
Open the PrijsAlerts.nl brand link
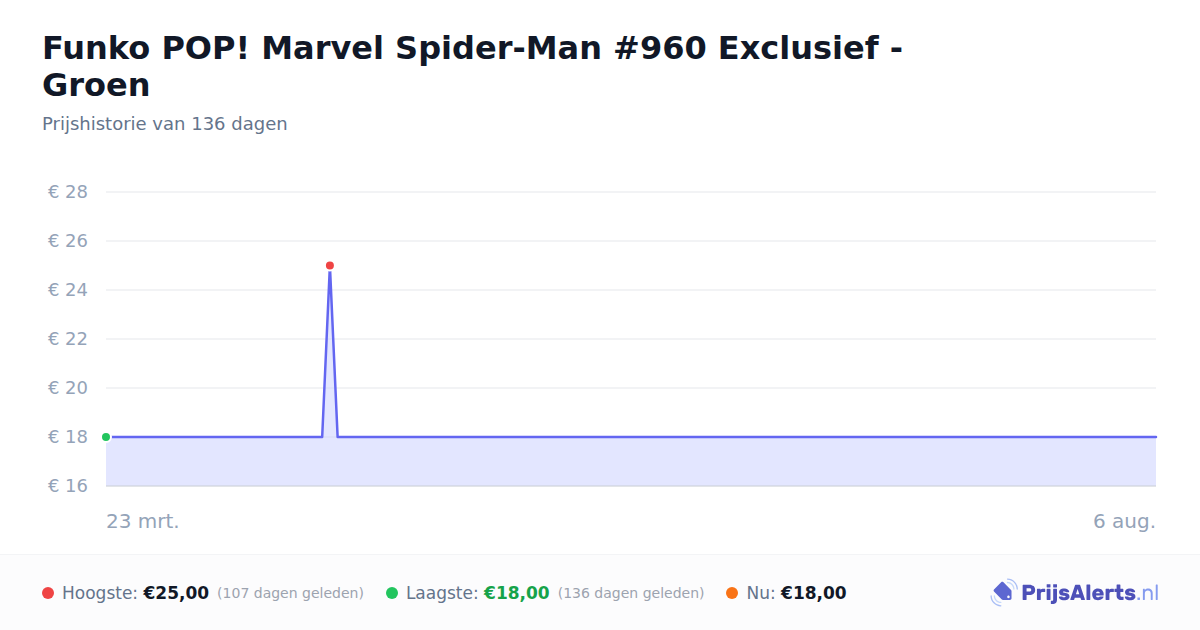pyautogui.click(x=1075, y=593)
